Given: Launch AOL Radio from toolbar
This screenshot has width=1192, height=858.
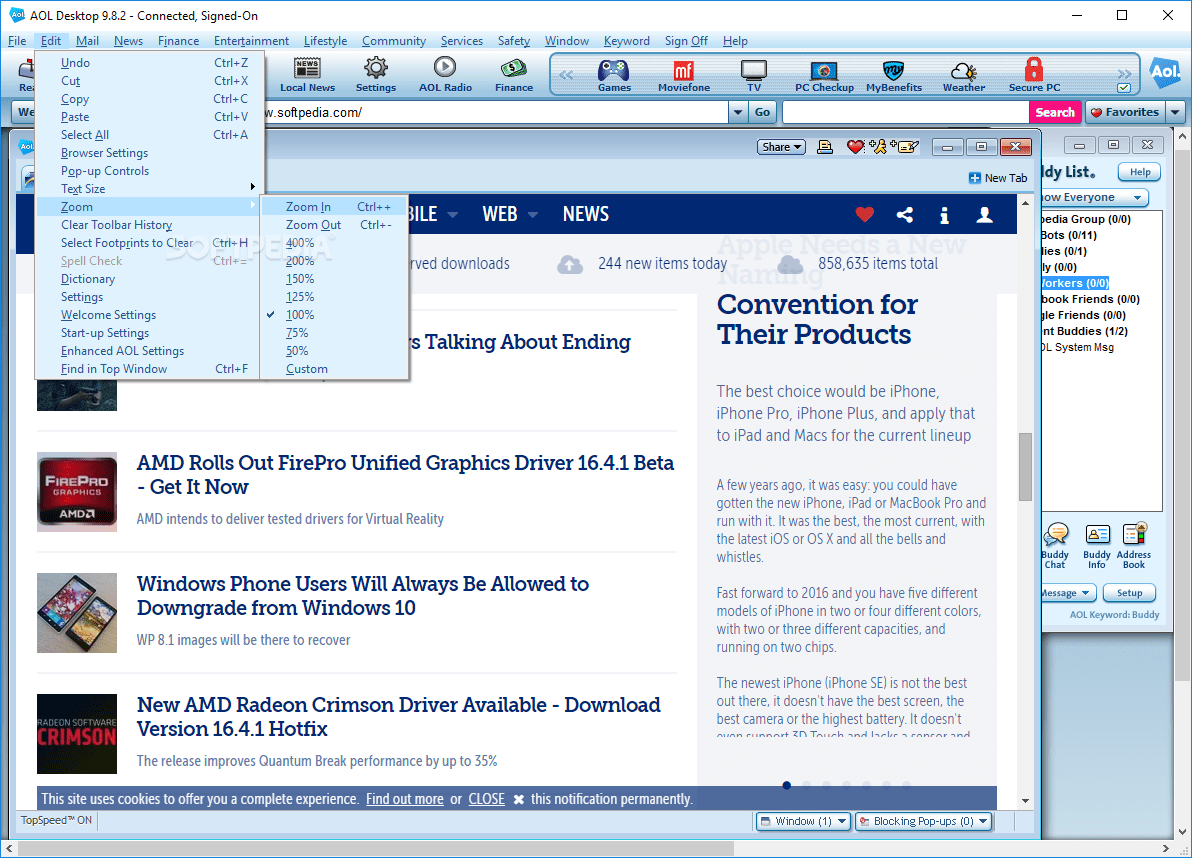Looking at the screenshot, I should (445, 74).
